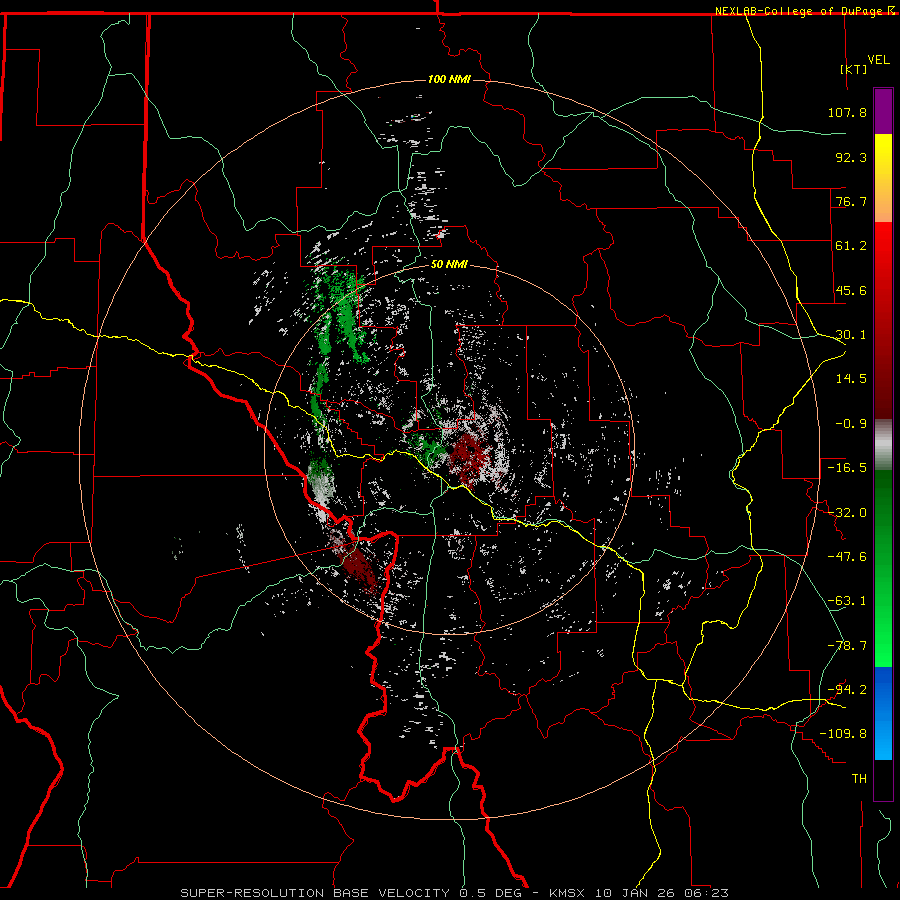The image size is (900, 900).
Task: Click the green segment of velocity color bar
Action: [x=883, y=568]
